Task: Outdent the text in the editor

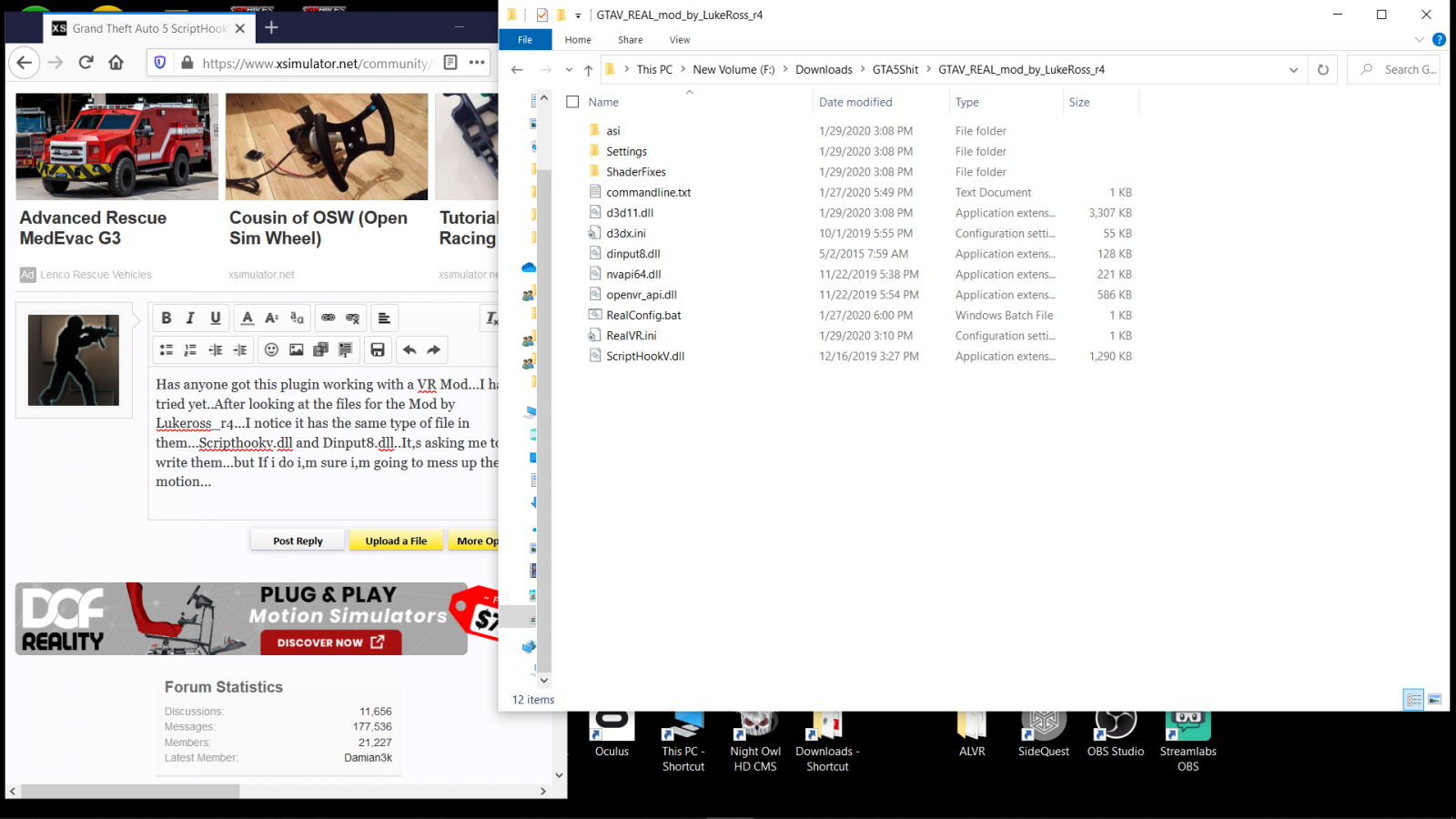Action: 216,349
